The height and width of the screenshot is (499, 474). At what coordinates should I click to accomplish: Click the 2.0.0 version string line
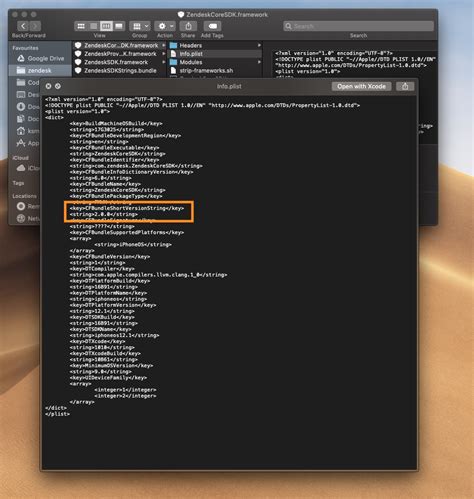pyautogui.click(x=103, y=214)
